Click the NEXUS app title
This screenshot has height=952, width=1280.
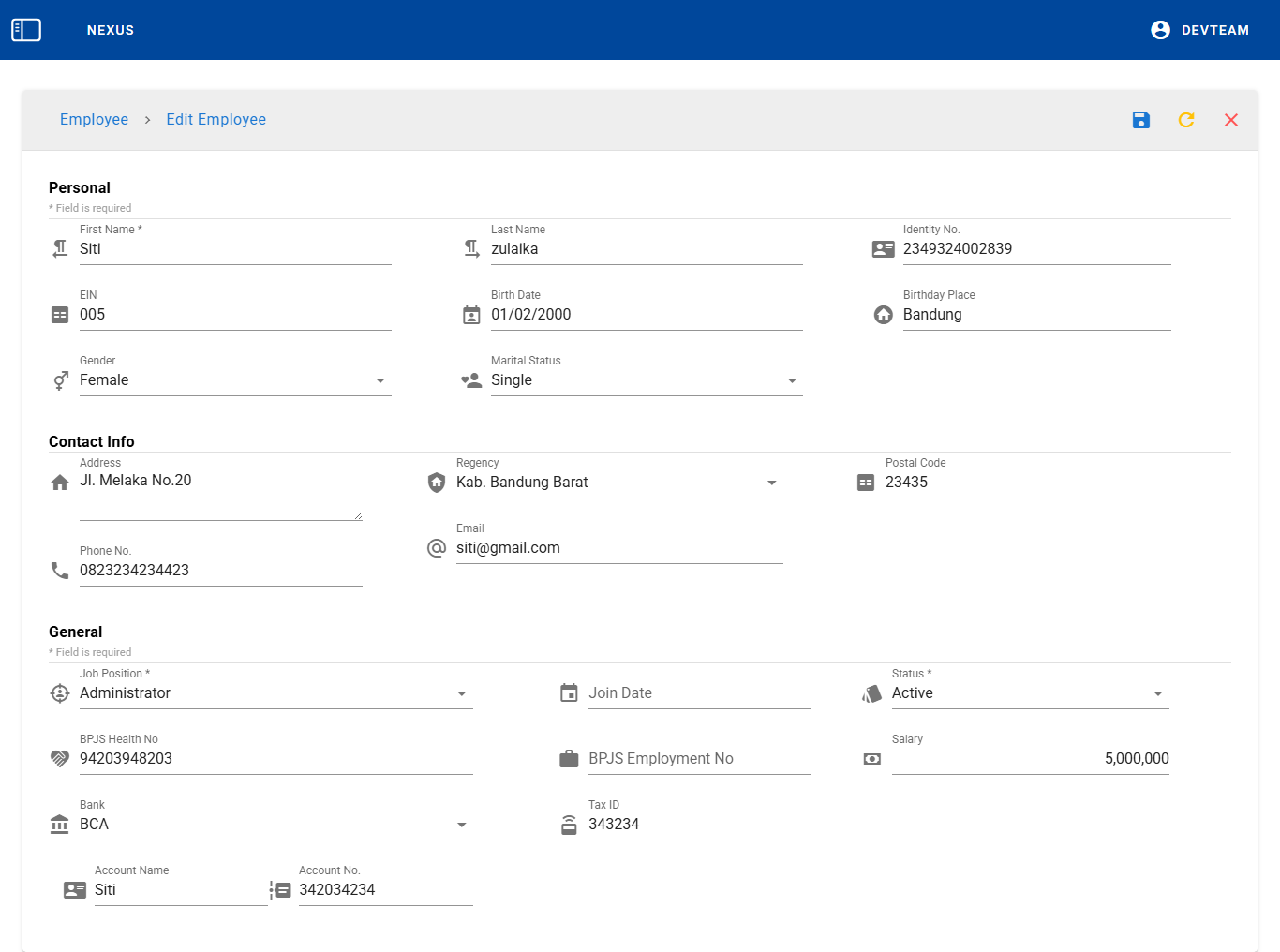tap(111, 30)
